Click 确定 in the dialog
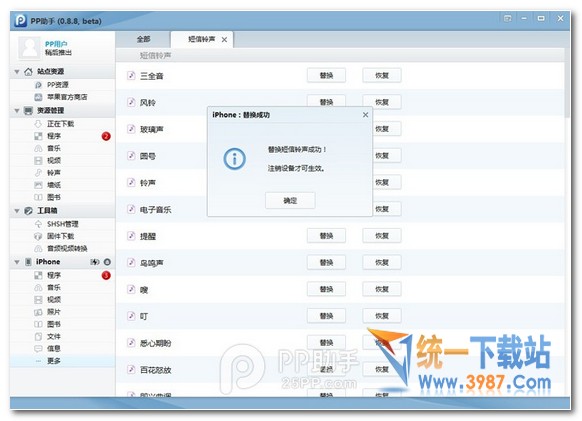582x421 pixels. [290, 200]
